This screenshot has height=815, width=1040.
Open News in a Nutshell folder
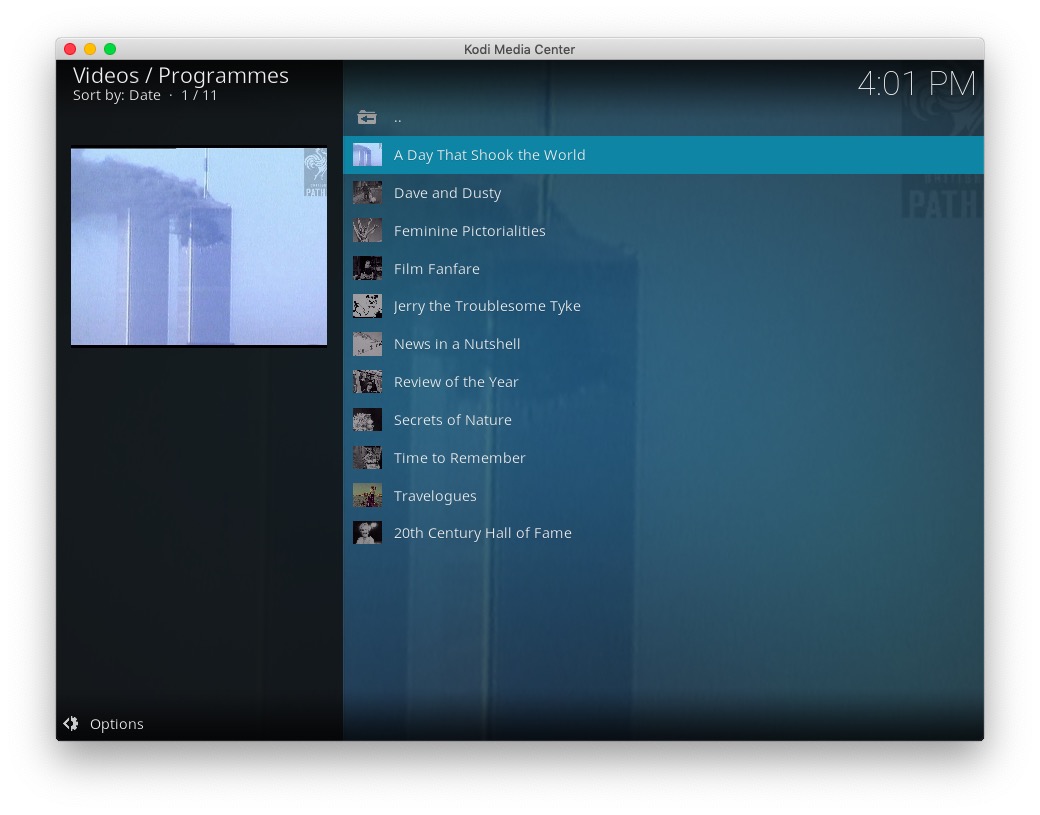pos(457,344)
